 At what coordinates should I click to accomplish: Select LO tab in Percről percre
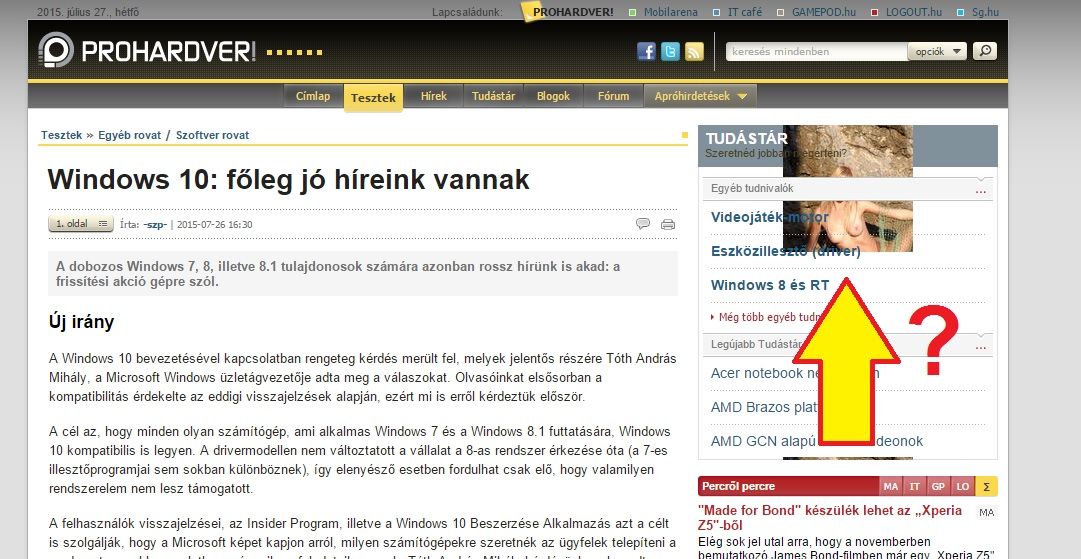pos(962,486)
